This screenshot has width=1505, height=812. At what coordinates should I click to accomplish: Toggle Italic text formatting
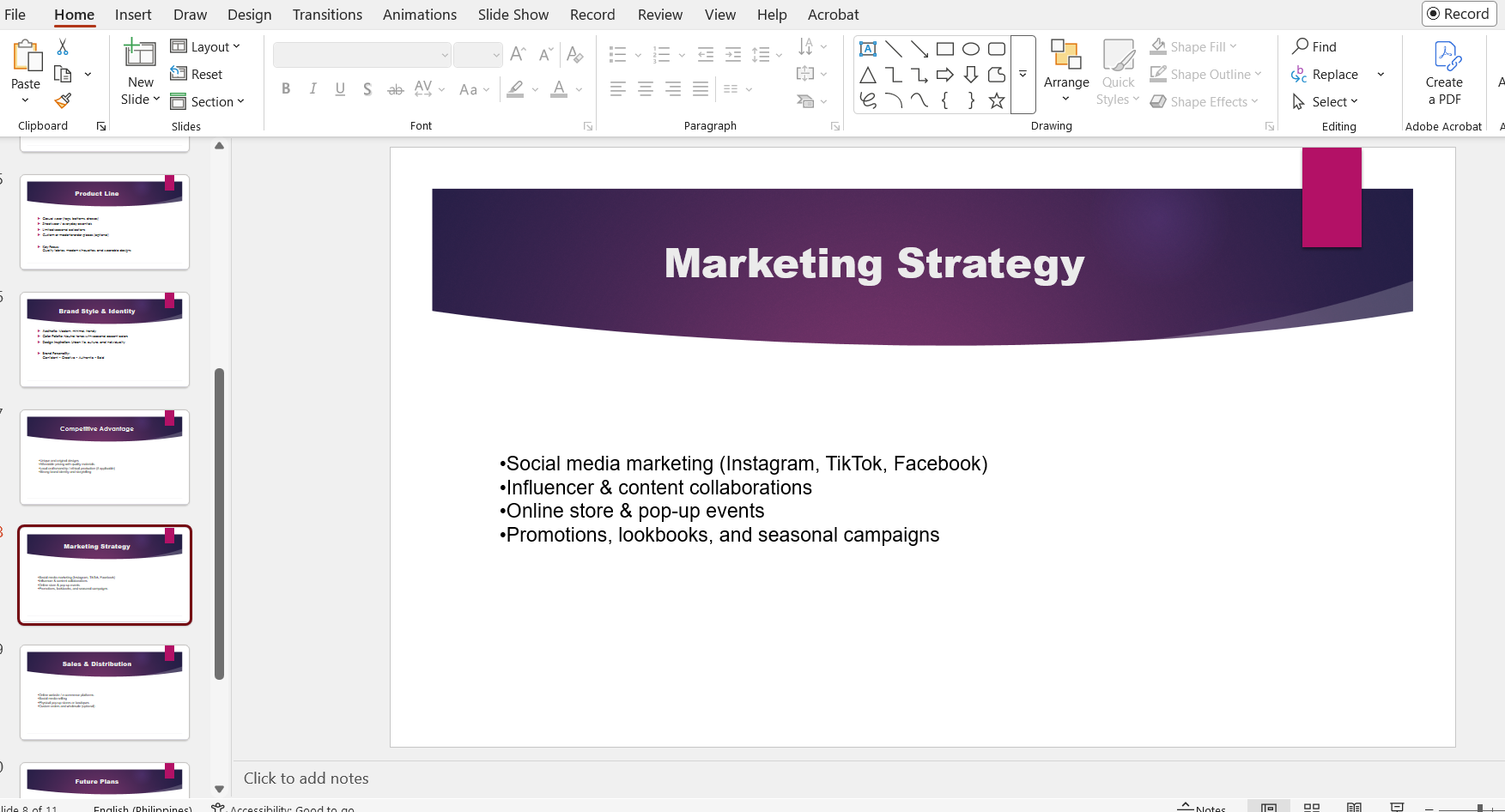(313, 88)
